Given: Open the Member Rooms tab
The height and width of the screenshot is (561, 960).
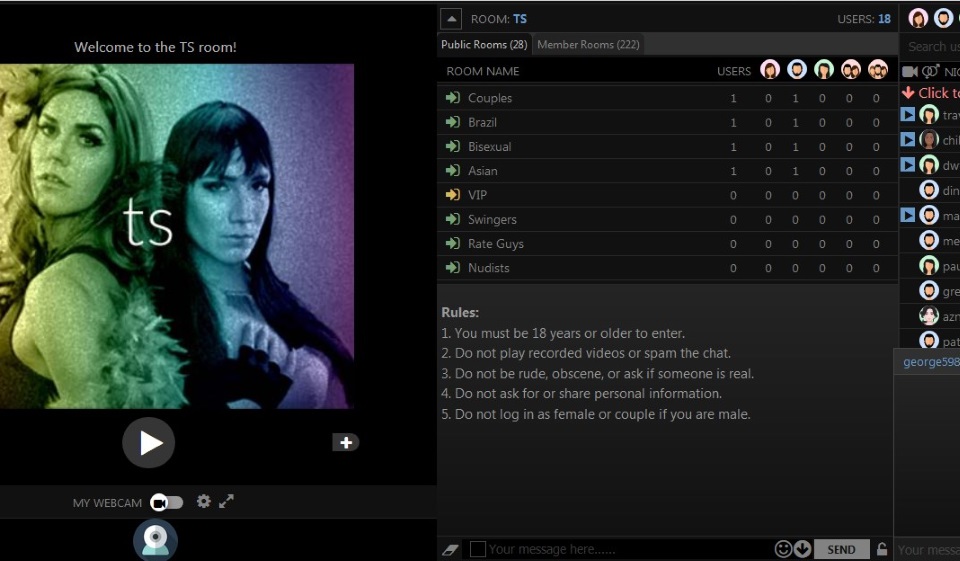Looking at the screenshot, I should [588, 44].
